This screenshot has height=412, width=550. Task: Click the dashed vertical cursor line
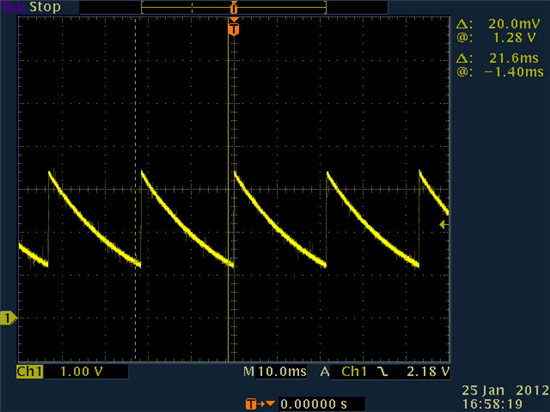[136, 189]
